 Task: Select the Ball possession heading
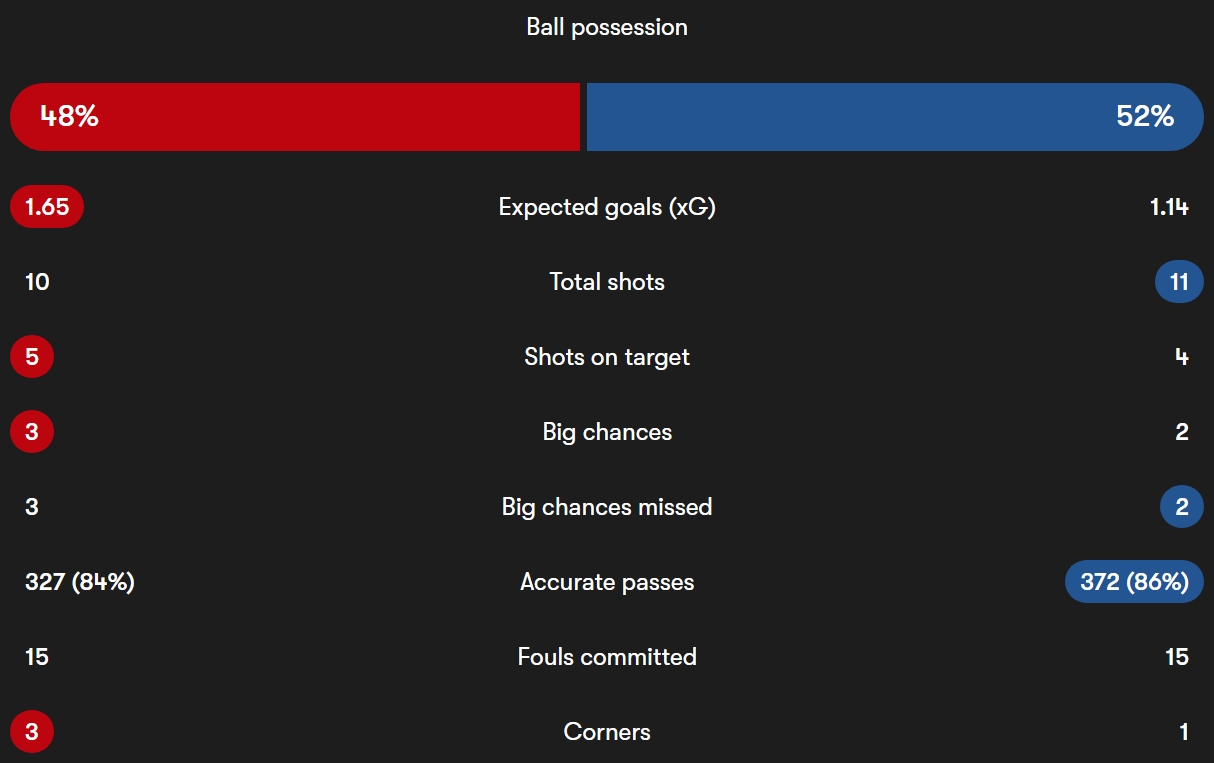607,27
